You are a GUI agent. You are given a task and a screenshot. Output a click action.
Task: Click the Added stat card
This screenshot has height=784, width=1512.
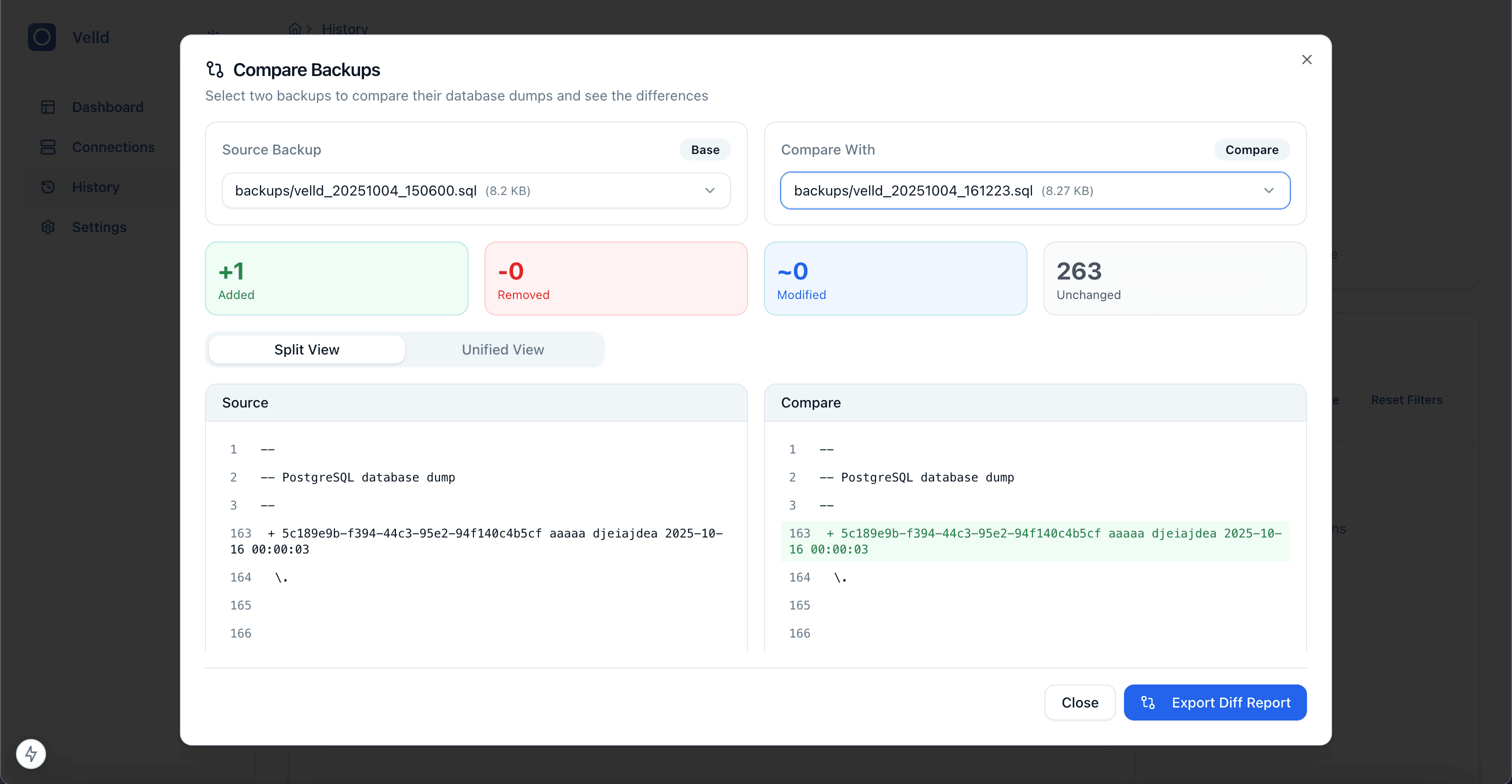point(336,278)
